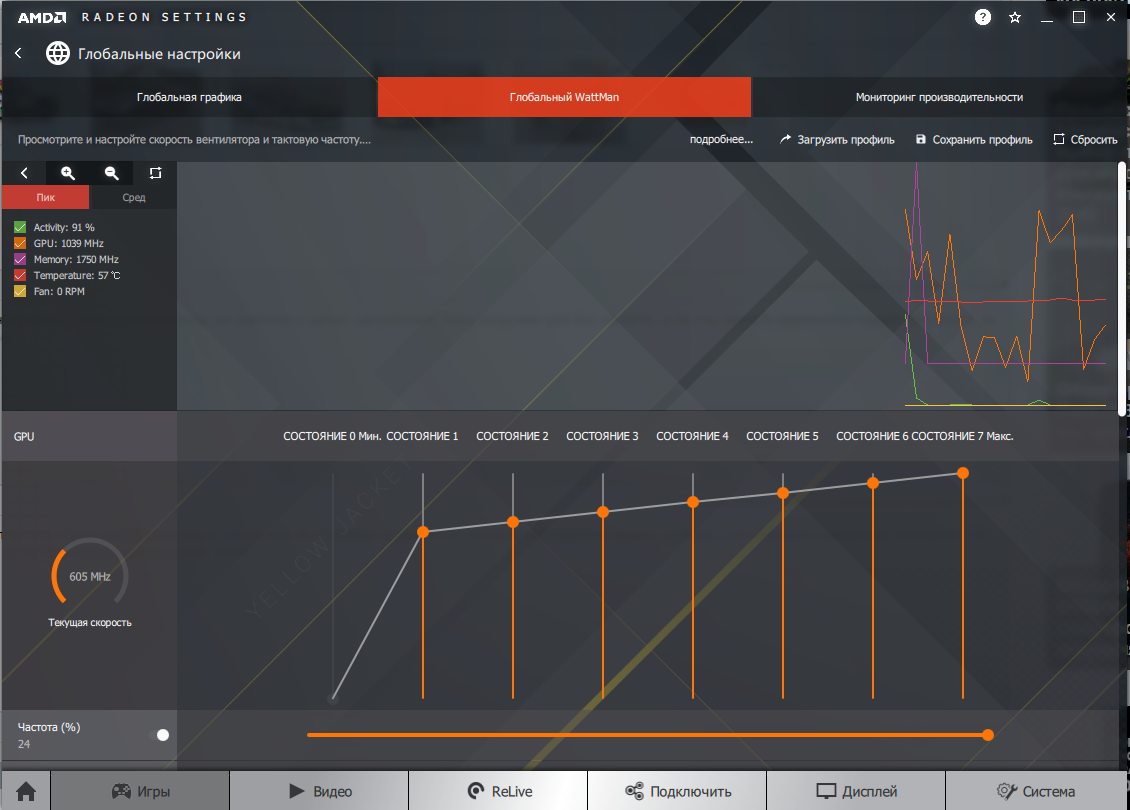Reset the graph zoom with the square icon
Viewport: 1130px width, 810px height.
click(156, 173)
